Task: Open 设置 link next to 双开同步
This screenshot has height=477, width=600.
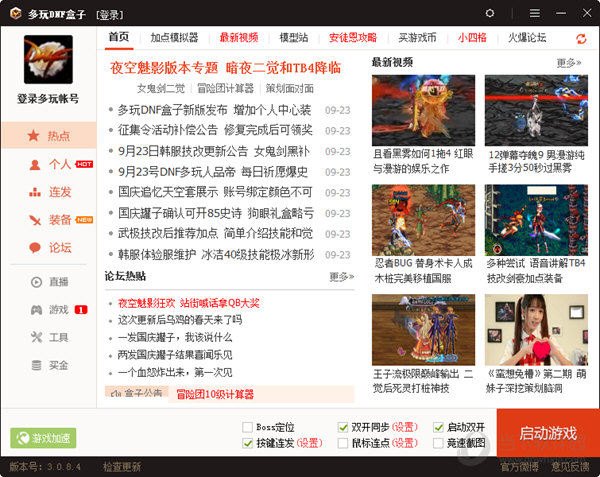Action: pyautogui.click(x=405, y=427)
